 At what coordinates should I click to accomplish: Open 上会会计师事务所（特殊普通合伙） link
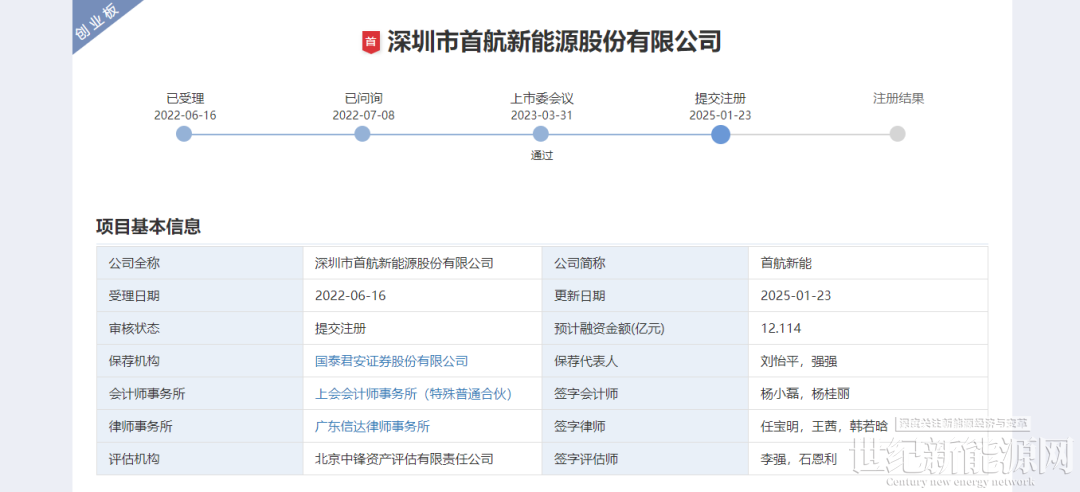(x=413, y=394)
